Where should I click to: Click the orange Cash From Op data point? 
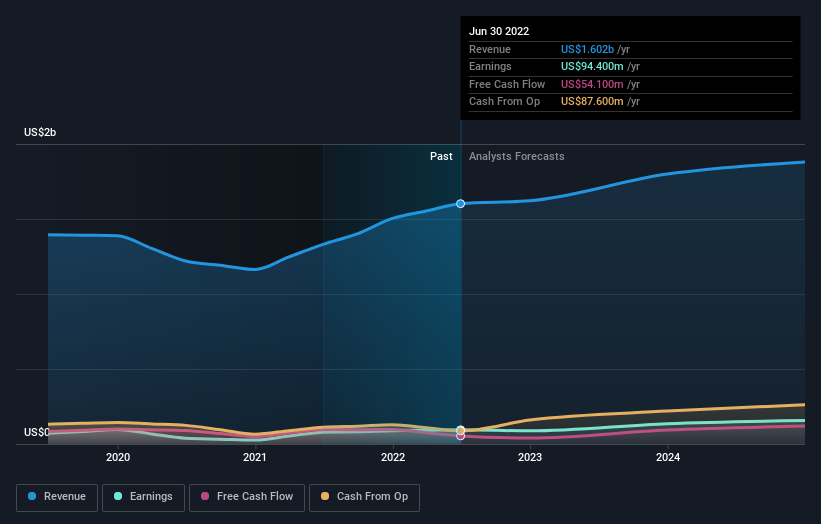pyautogui.click(x=460, y=430)
